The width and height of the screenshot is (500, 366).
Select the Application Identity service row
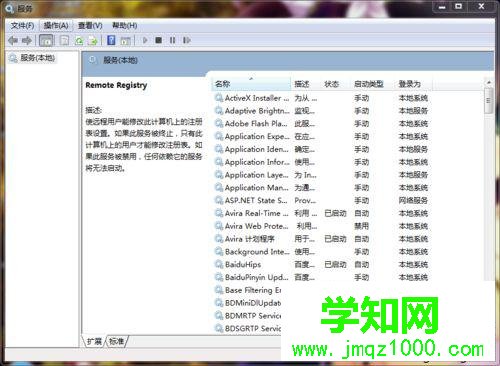pyautogui.click(x=322, y=149)
